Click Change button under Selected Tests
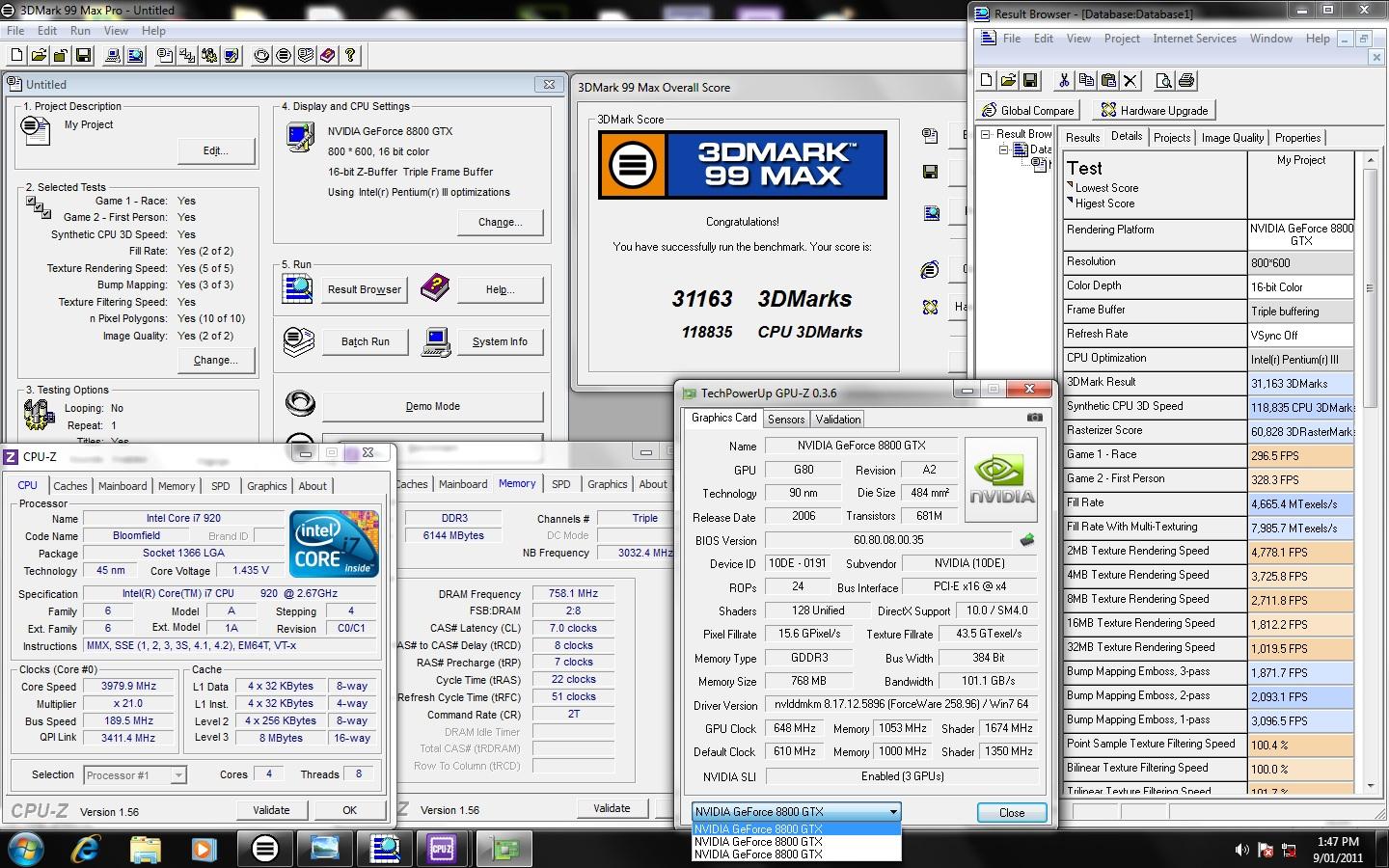Viewport: 1389px width, 868px height. pyautogui.click(x=216, y=360)
